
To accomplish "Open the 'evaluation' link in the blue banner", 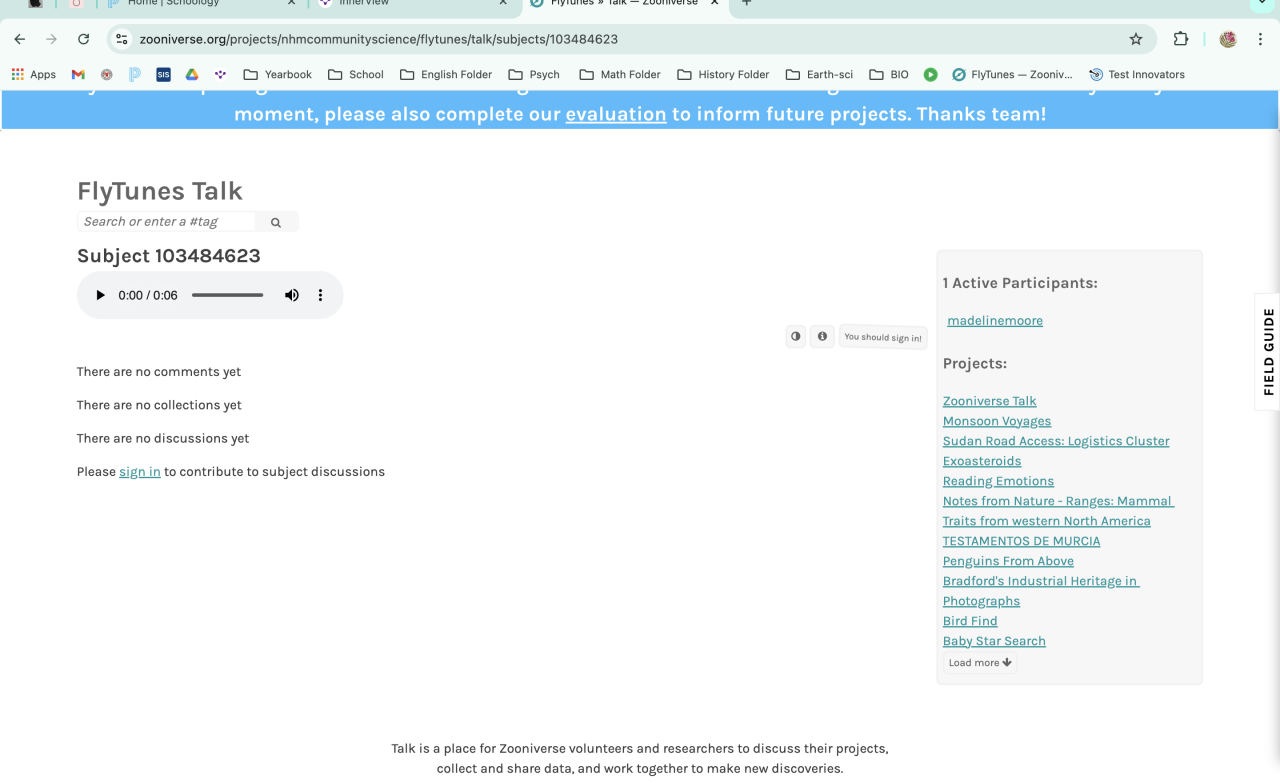I will point(616,114).
